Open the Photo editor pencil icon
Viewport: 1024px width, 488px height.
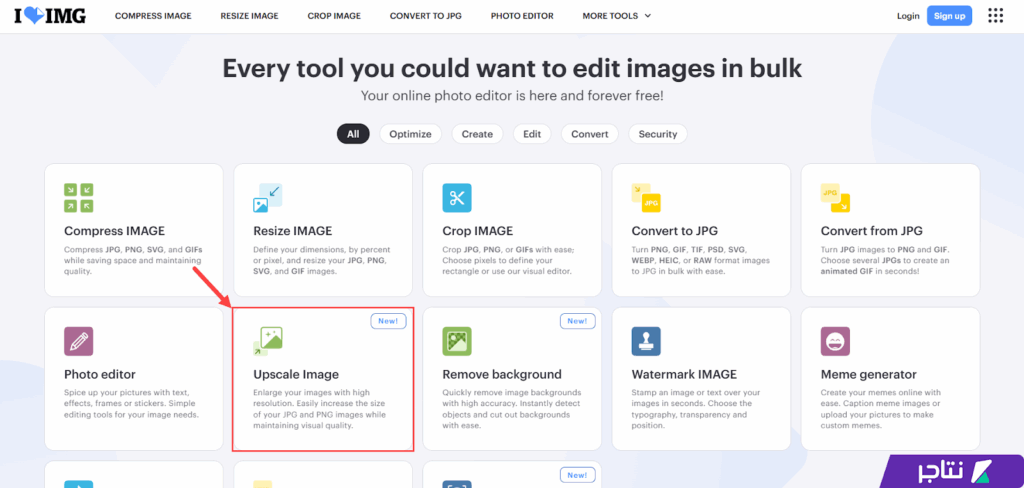78,341
